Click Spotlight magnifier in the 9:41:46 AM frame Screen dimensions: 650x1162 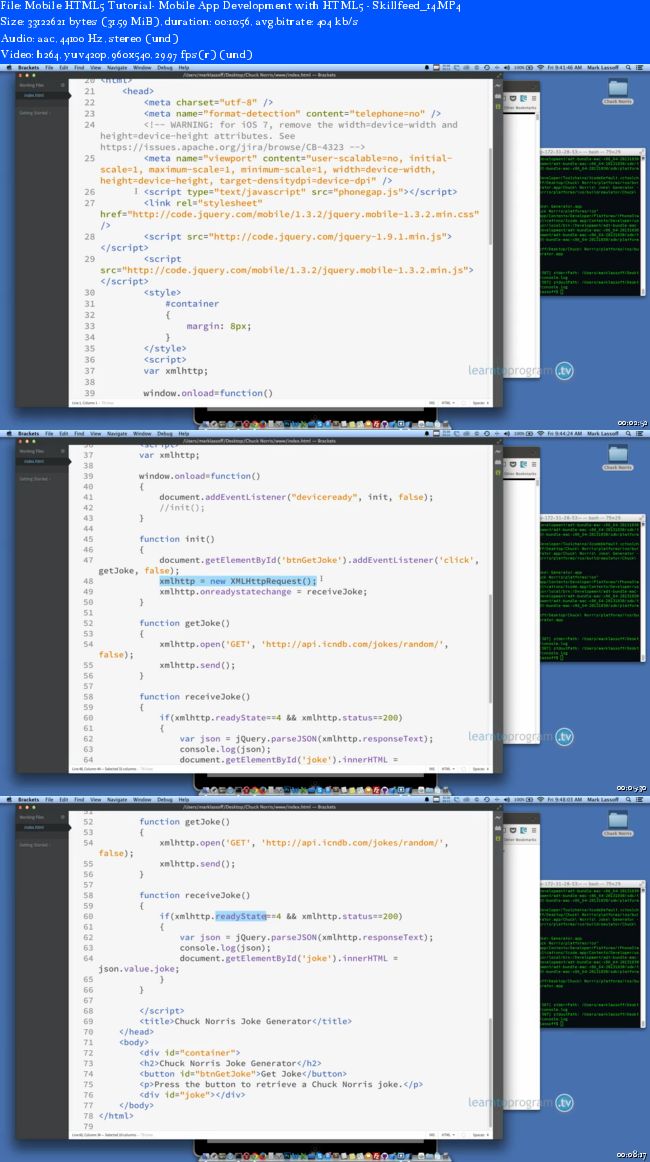[x=631, y=67]
